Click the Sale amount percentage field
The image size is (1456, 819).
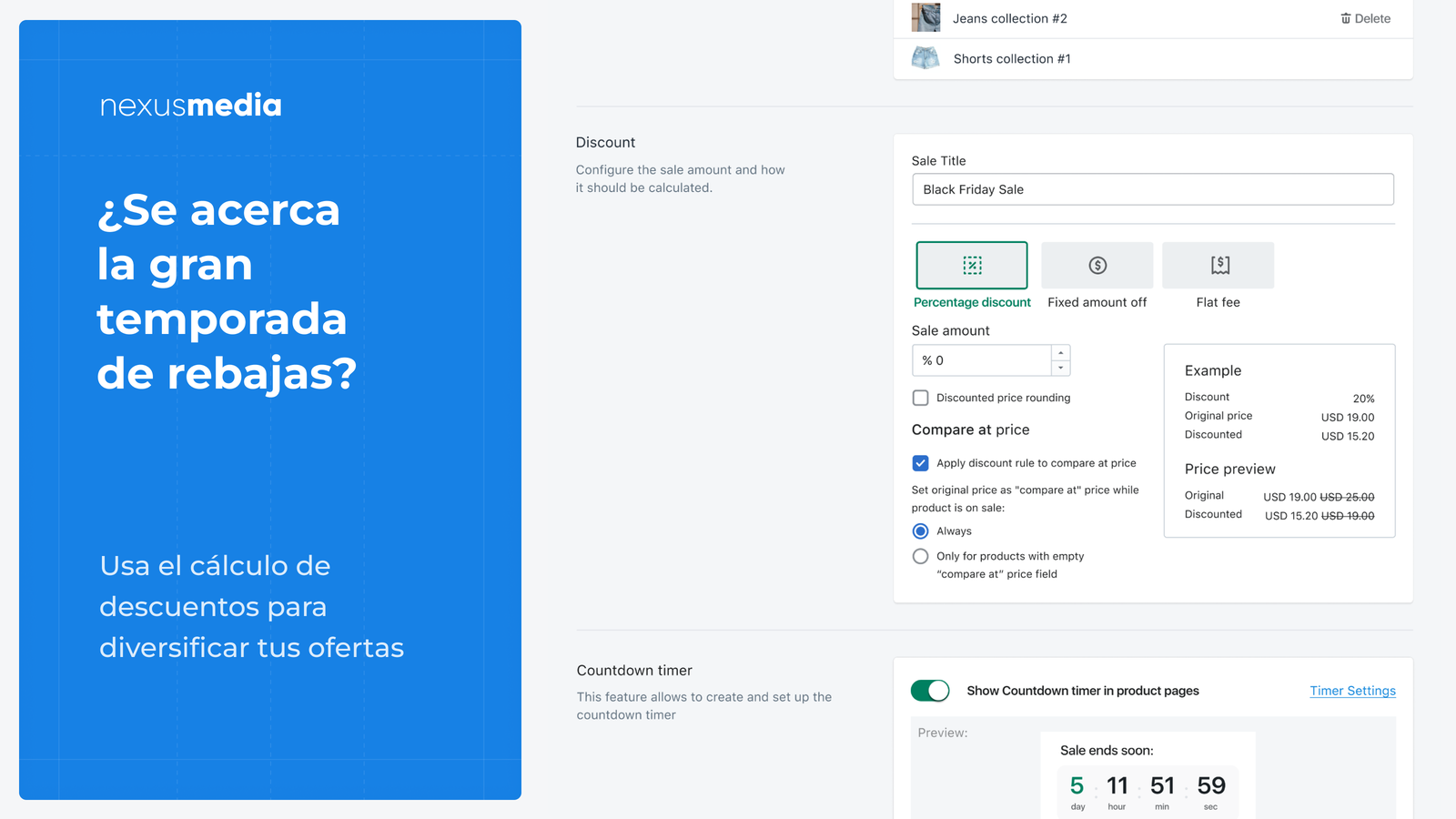982,360
